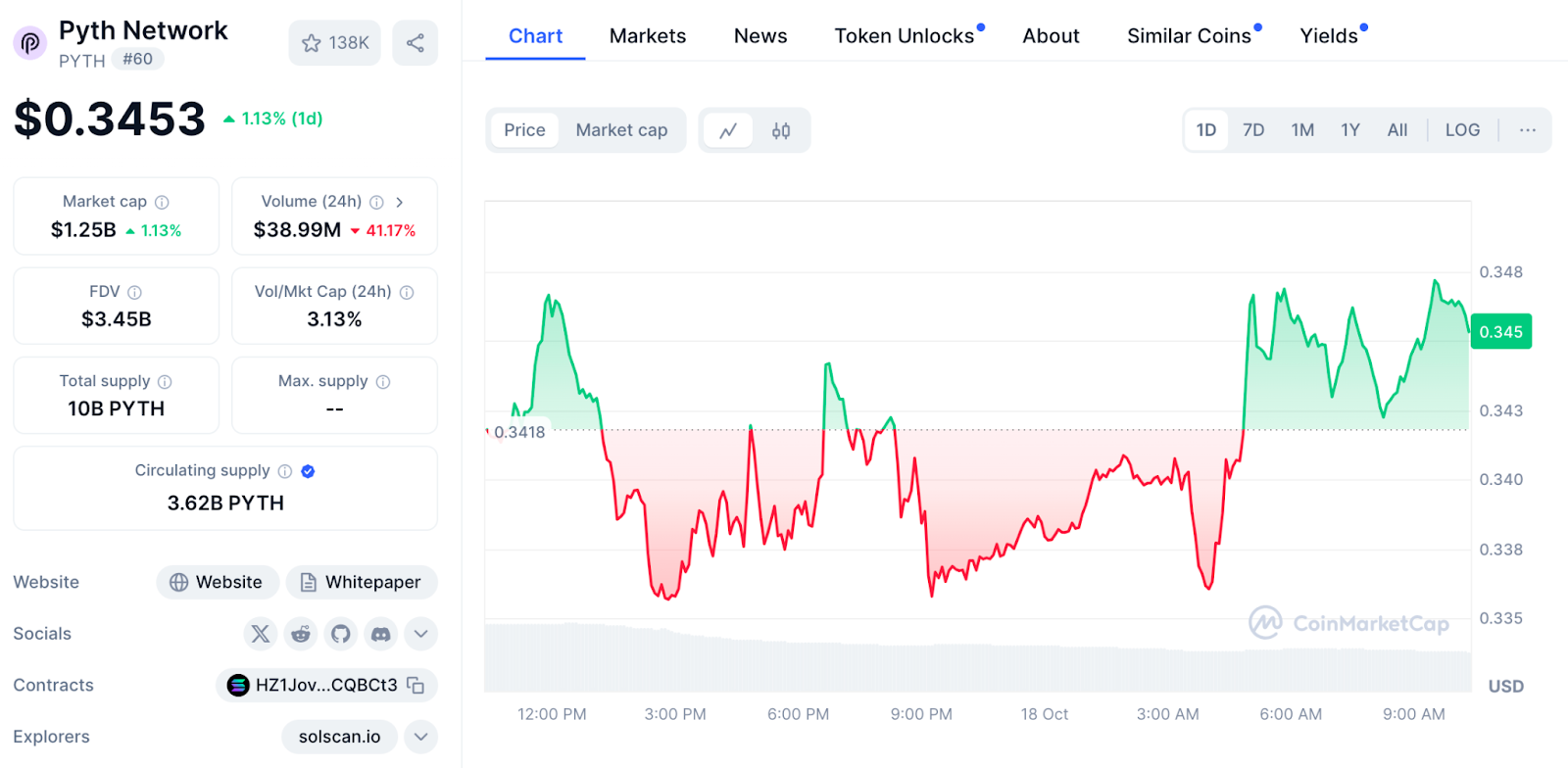Select the 1M time range
This screenshot has width=1568, height=768.
point(1302,130)
